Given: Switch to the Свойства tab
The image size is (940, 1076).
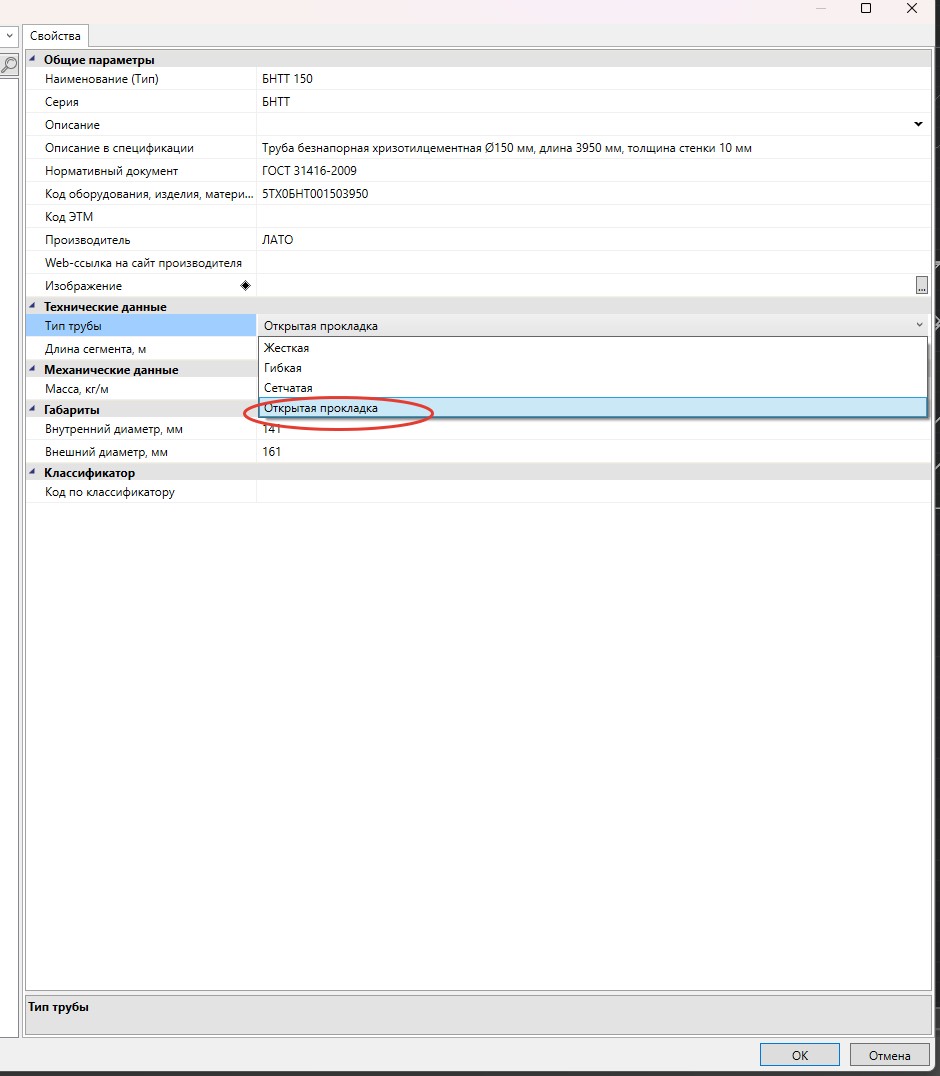Looking at the screenshot, I should tap(55, 36).
